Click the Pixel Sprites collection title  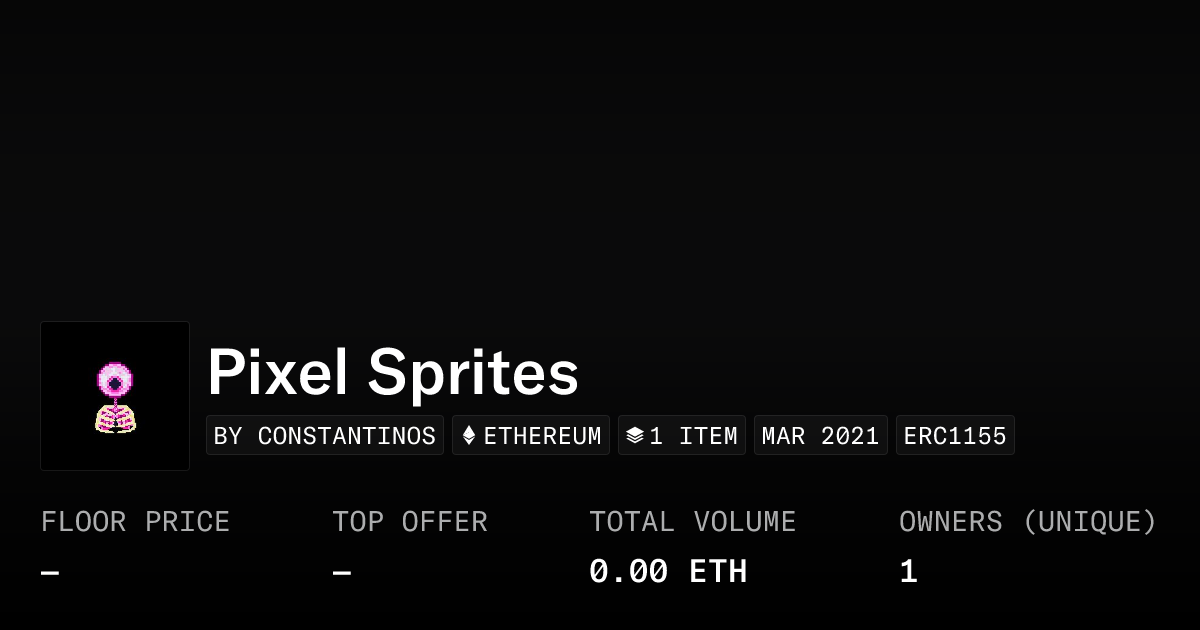tap(392, 373)
